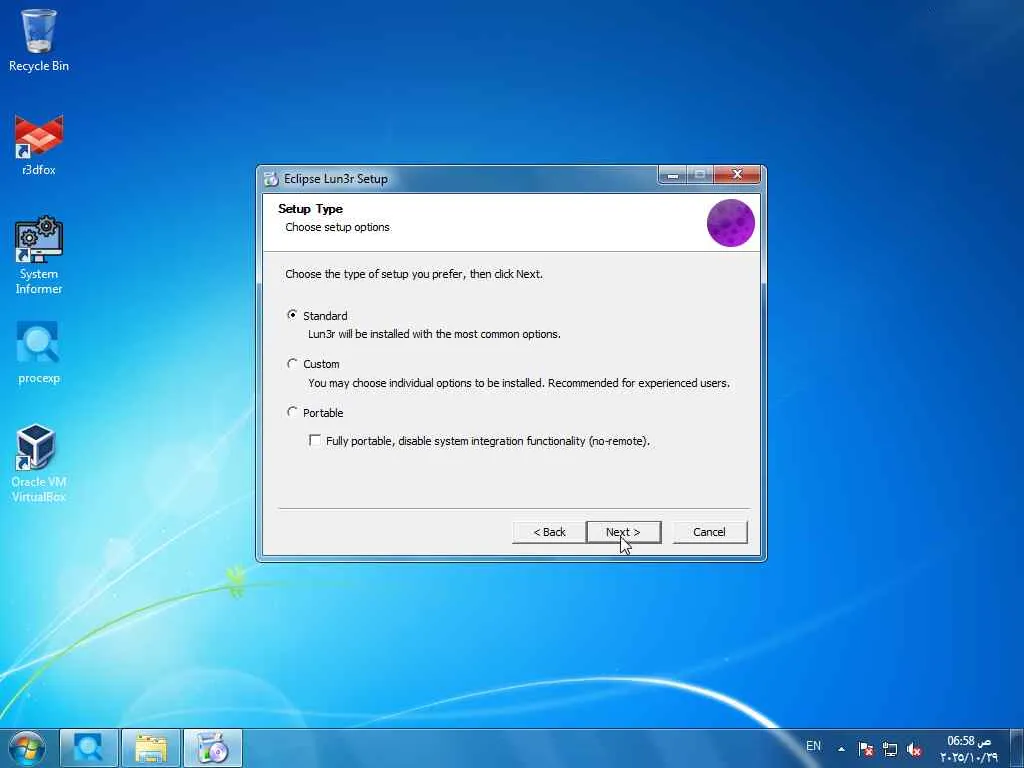Select the Portable setup radio button
Viewport: 1024px width, 768px height.
pos(292,412)
